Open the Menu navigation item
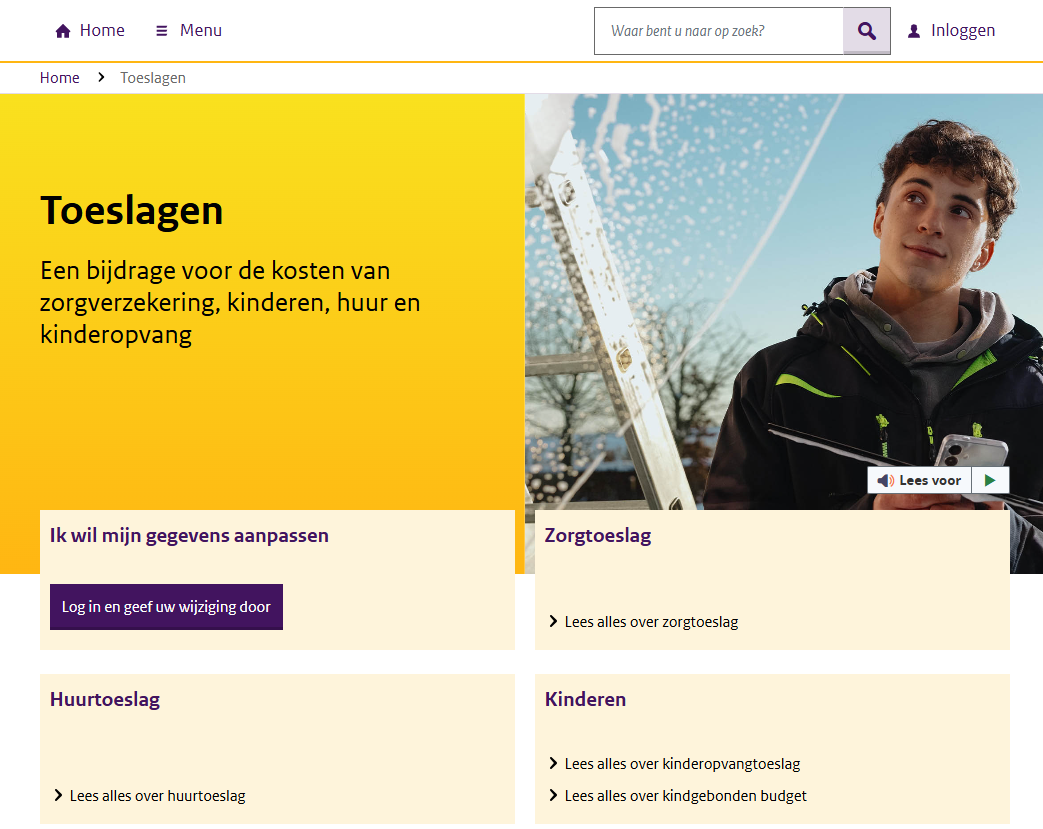The width and height of the screenshot is (1043, 829). tap(189, 31)
